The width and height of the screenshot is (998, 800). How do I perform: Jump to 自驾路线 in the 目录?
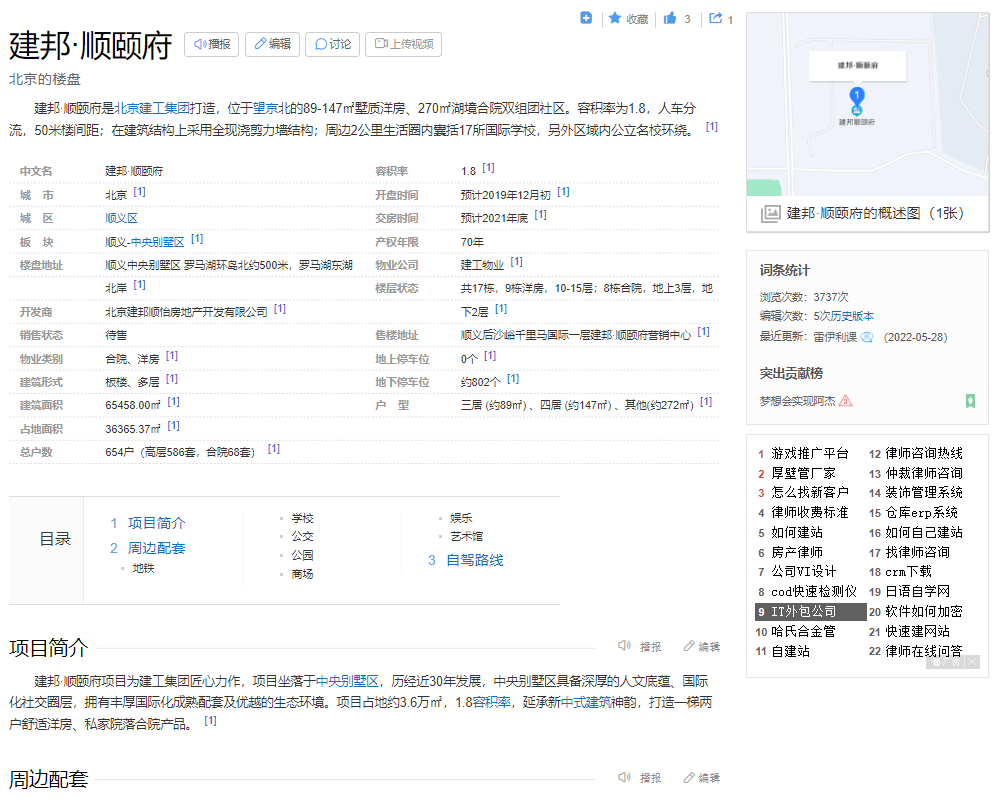(x=474, y=560)
